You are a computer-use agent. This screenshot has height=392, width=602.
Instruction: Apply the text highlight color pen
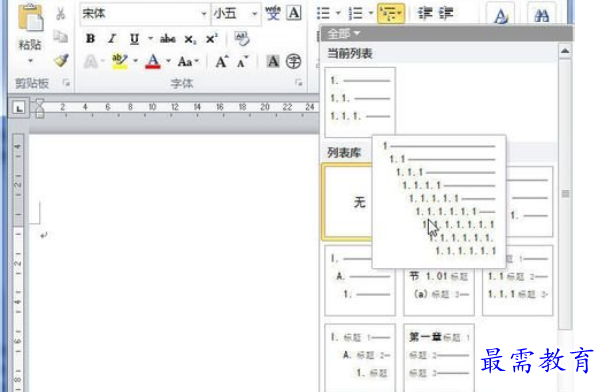(x=119, y=61)
